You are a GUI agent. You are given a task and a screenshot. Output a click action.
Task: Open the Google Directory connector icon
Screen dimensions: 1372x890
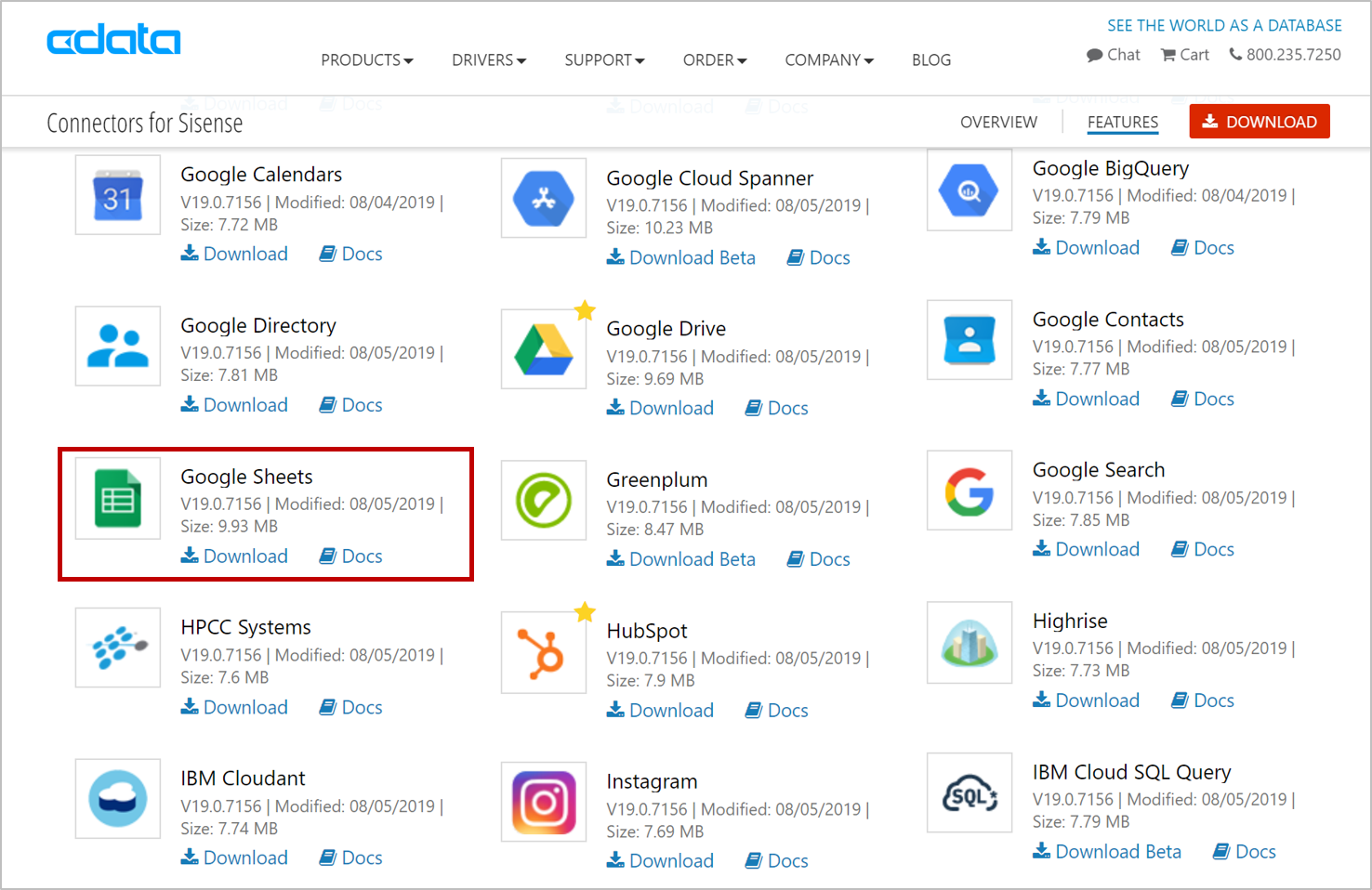click(x=118, y=346)
